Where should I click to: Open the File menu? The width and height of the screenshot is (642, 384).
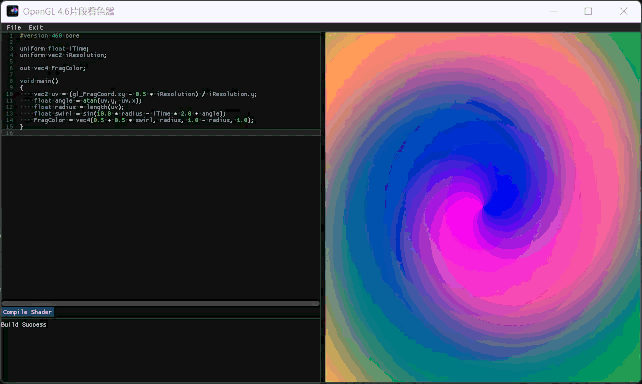click(x=14, y=27)
